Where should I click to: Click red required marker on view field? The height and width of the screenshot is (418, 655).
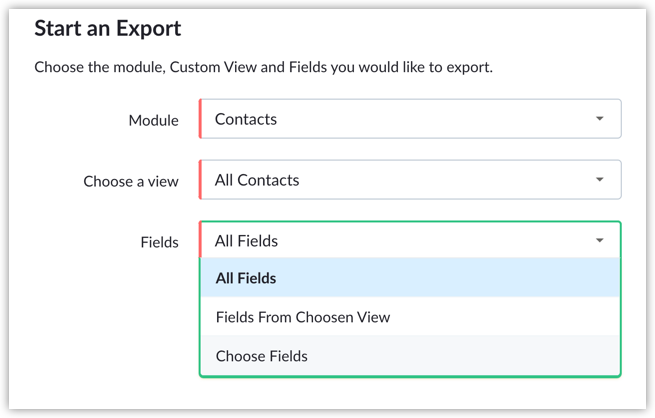(201, 180)
